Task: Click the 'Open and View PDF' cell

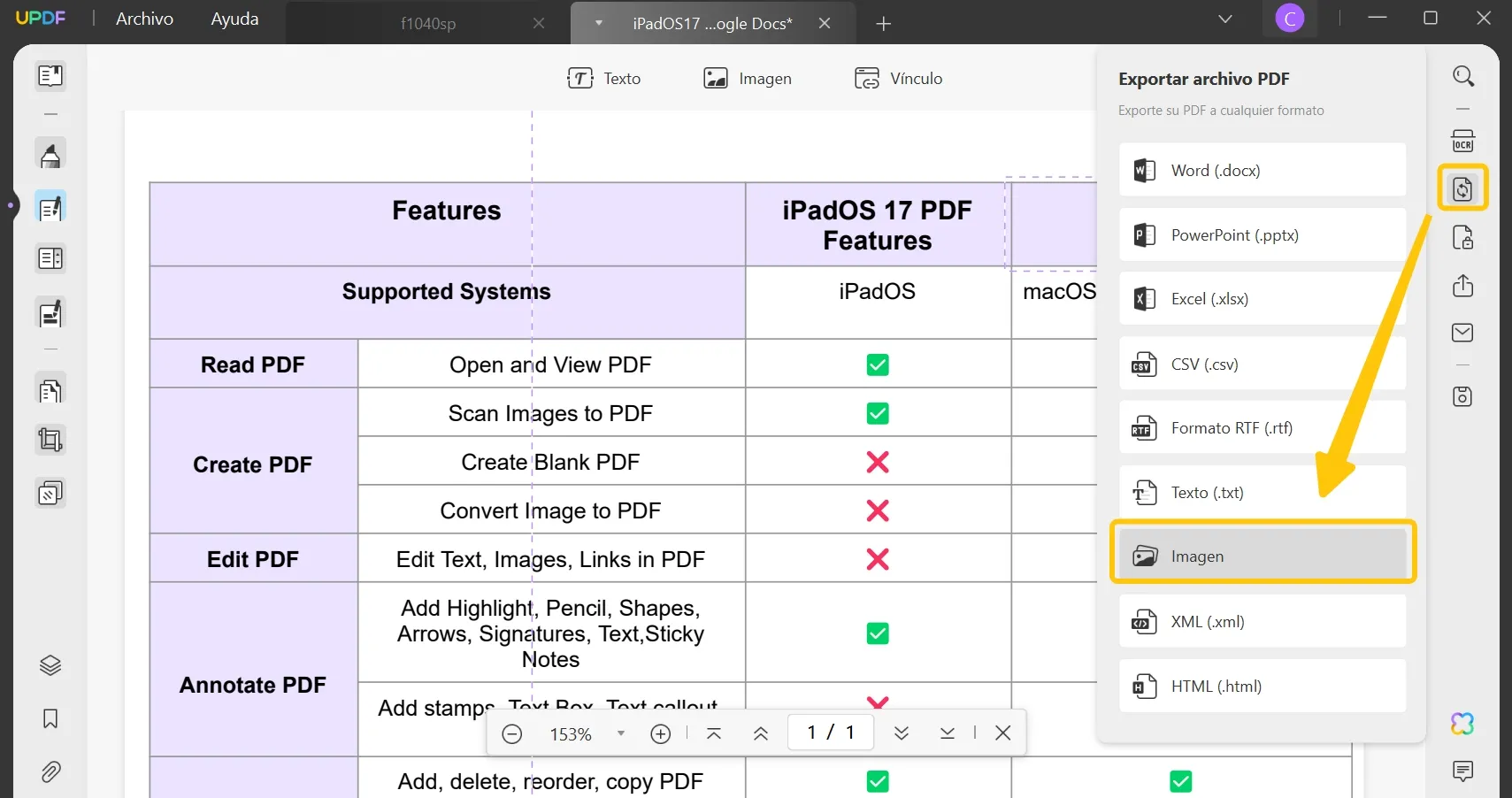Action: pyautogui.click(x=550, y=364)
